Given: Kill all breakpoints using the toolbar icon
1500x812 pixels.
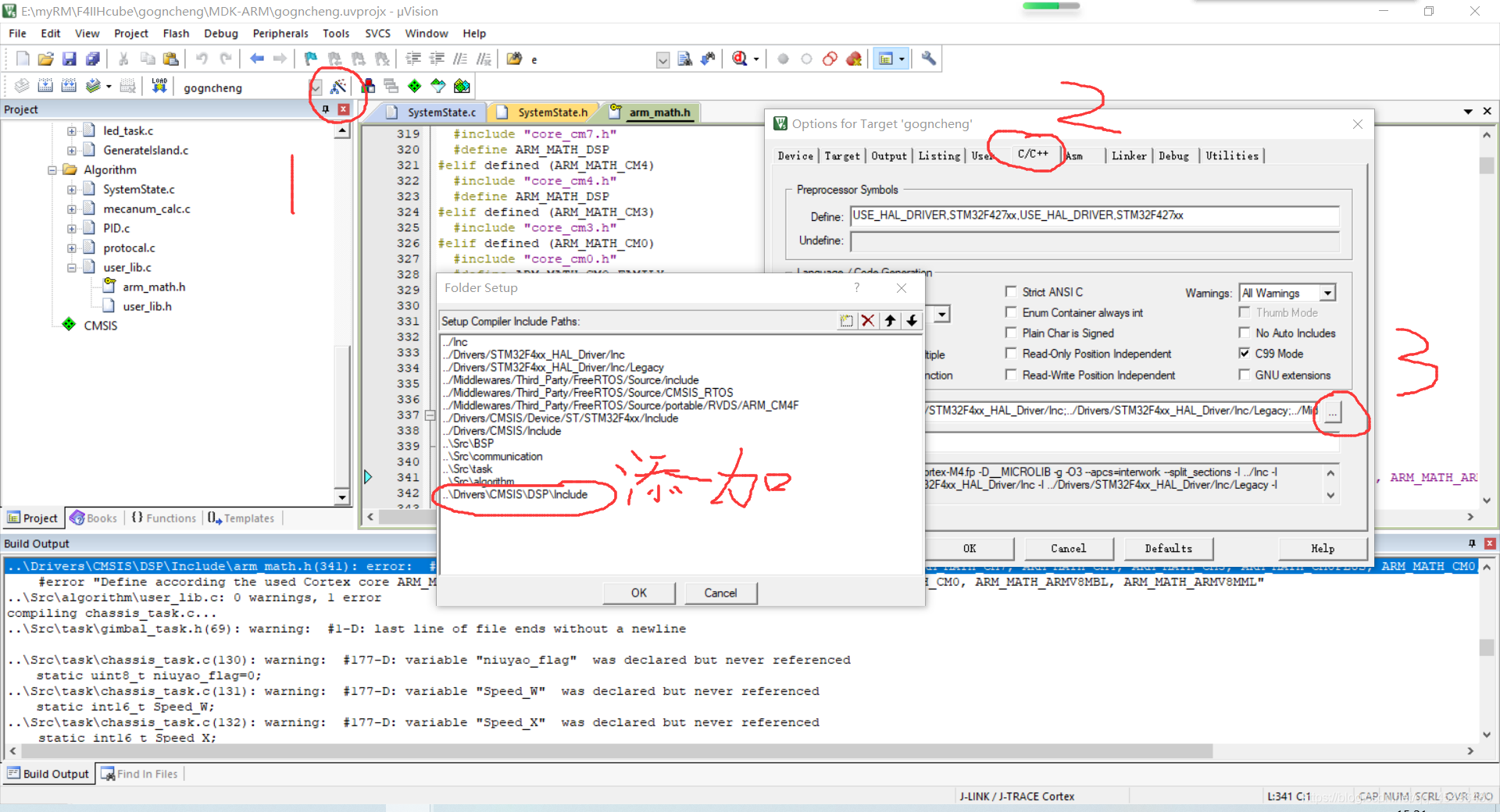Looking at the screenshot, I should (854, 59).
